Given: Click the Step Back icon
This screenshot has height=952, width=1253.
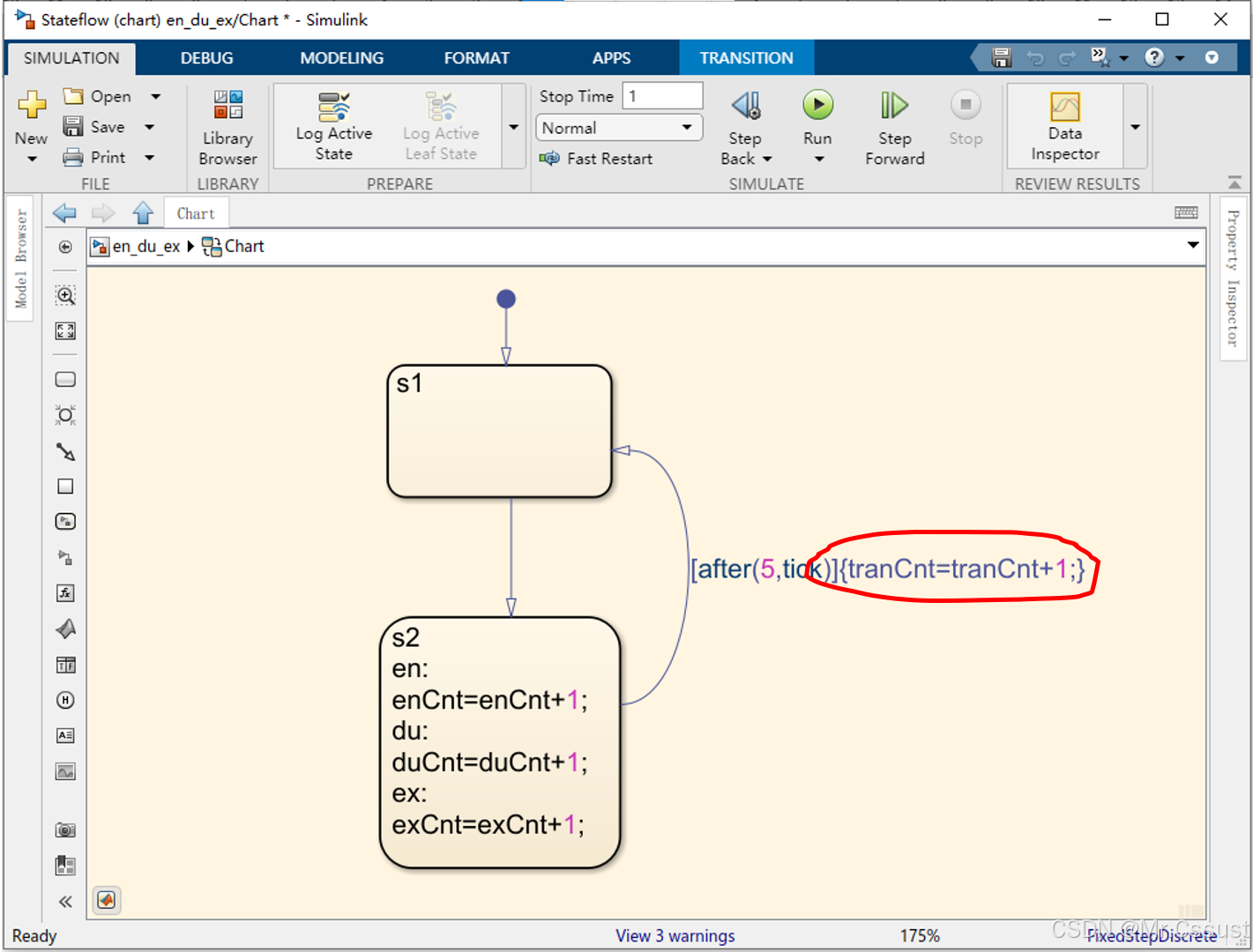Looking at the screenshot, I should [x=746, y=106].
